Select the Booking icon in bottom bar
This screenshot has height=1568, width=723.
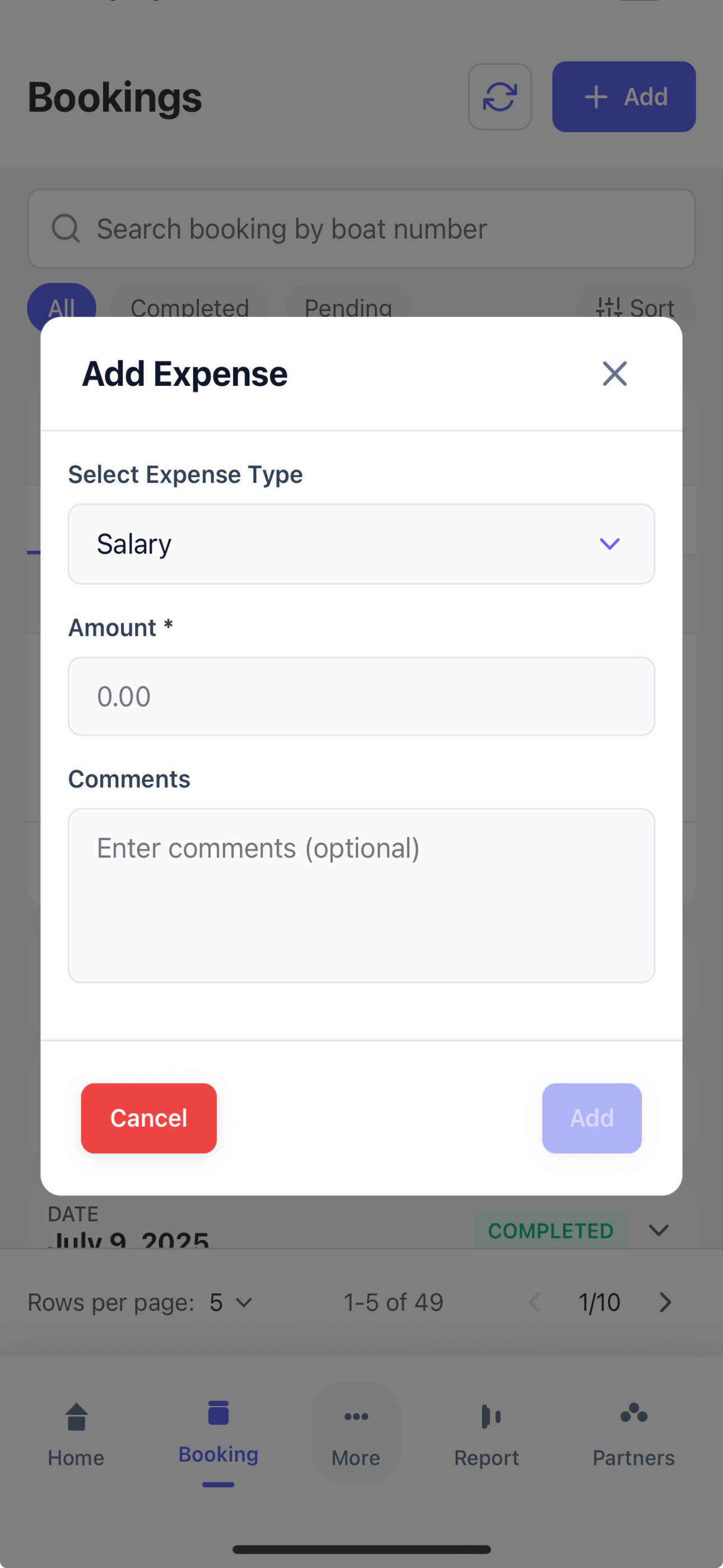pos(218,1412)
